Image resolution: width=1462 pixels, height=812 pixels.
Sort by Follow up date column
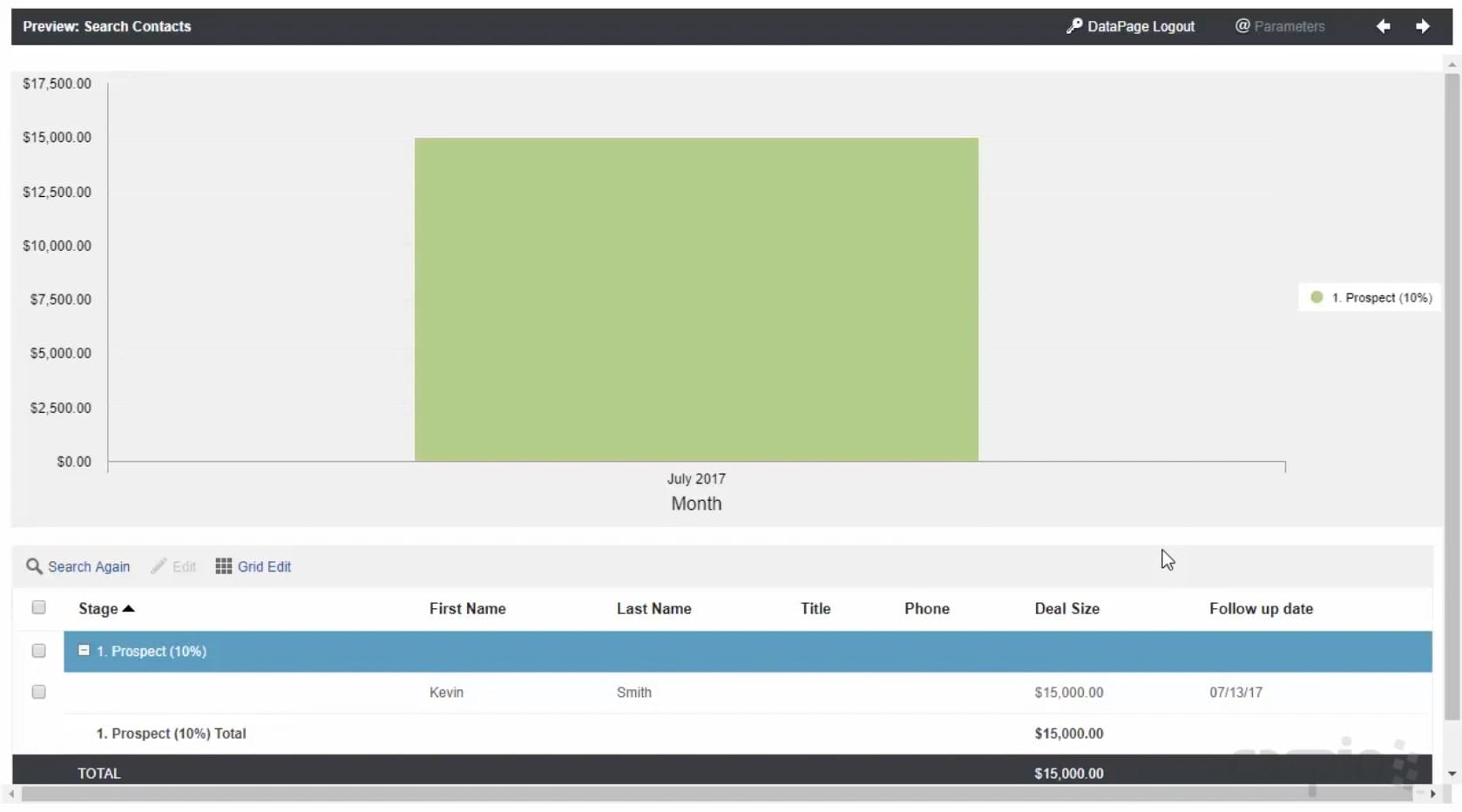click(x=1260, y=609)
